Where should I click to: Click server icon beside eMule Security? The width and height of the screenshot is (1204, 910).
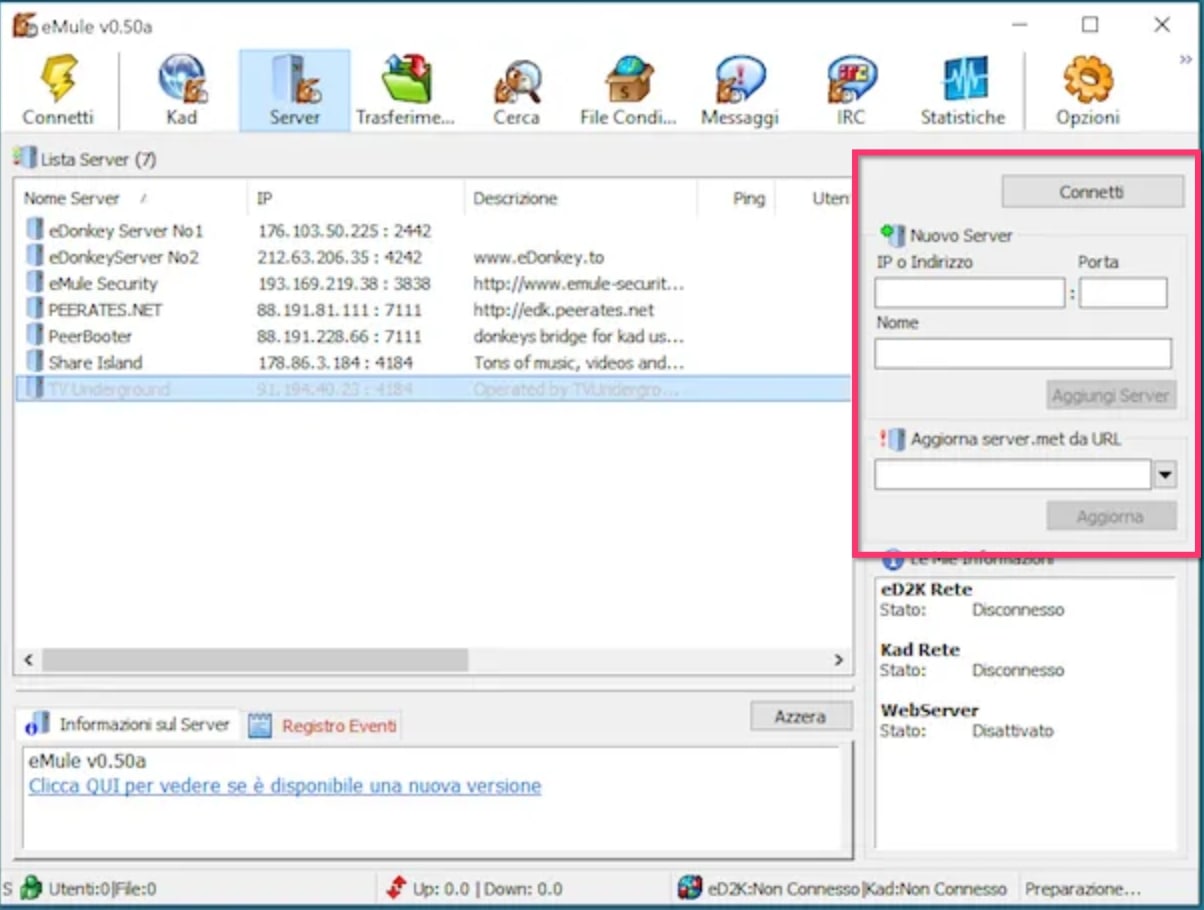[35, 283]
